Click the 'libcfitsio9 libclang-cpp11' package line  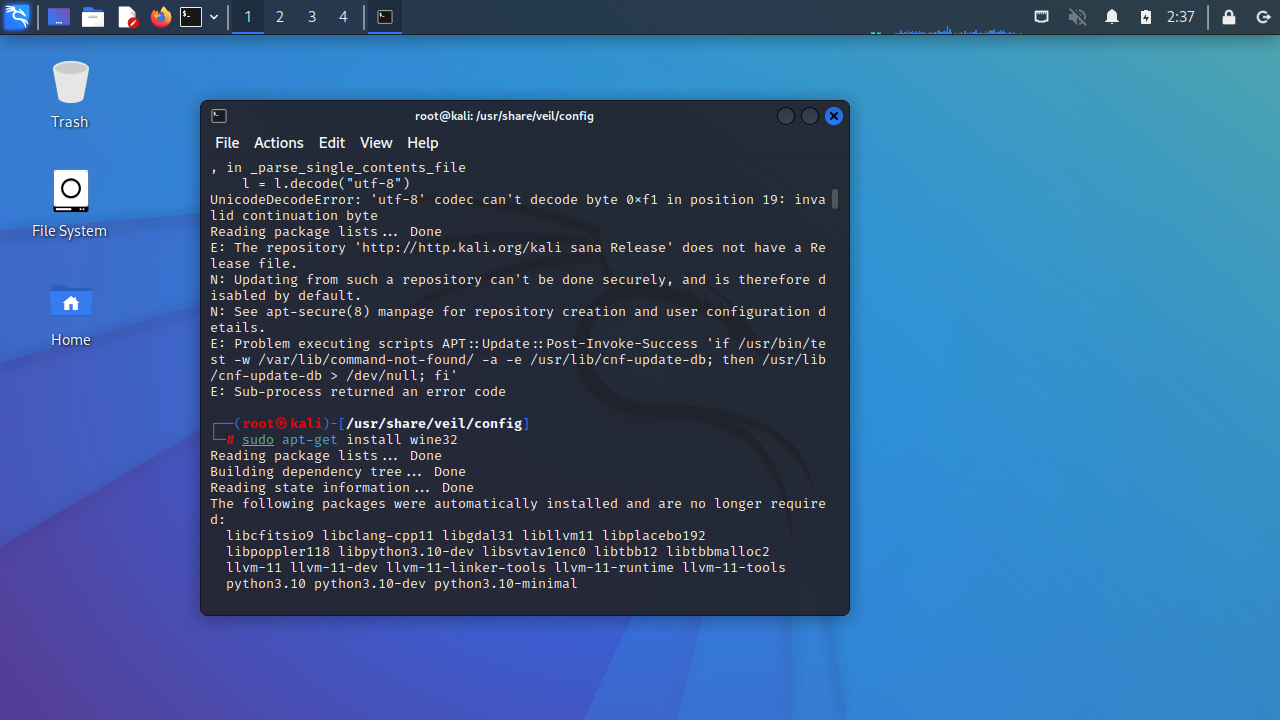466,535
